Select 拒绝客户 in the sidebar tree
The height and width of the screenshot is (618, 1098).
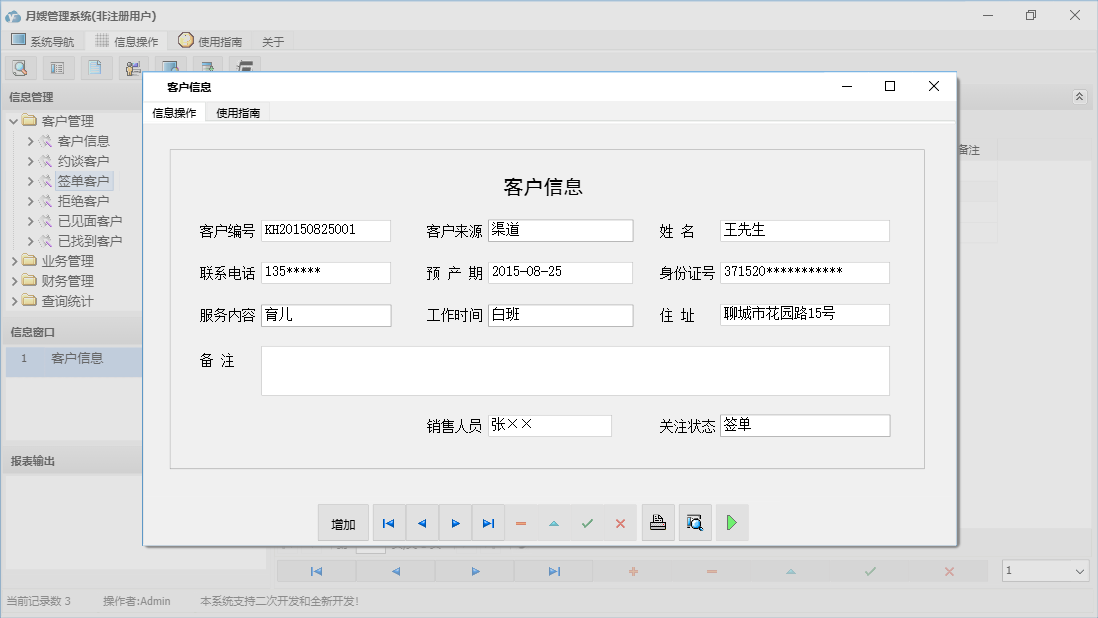[84, 200]
